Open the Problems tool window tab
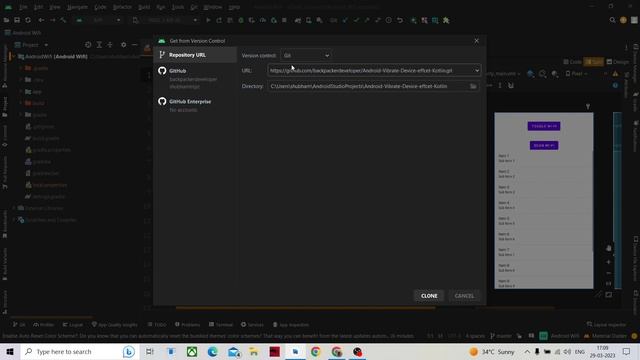Viewport: 640px width, 360px height. click(187, 324)
